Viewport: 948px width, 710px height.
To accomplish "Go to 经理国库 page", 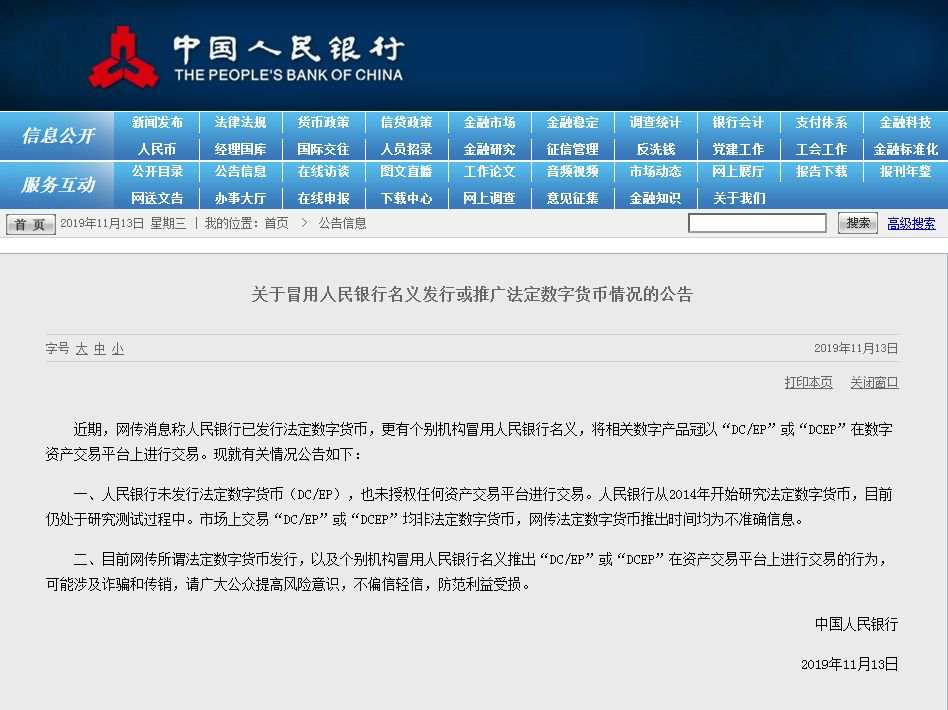I will (x=240, y=149).
